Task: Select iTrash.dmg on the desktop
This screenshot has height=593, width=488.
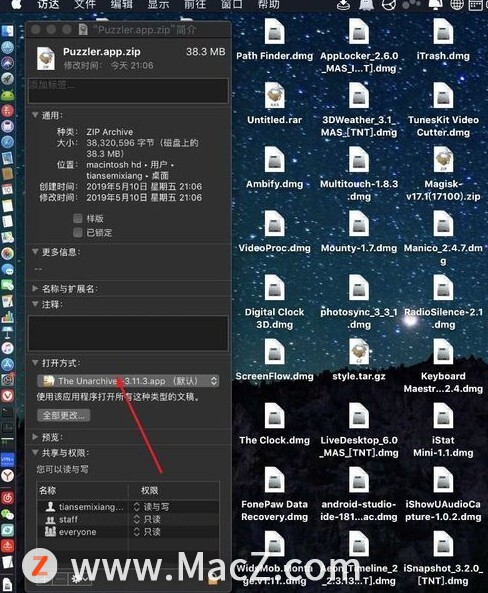Action: 443,32
